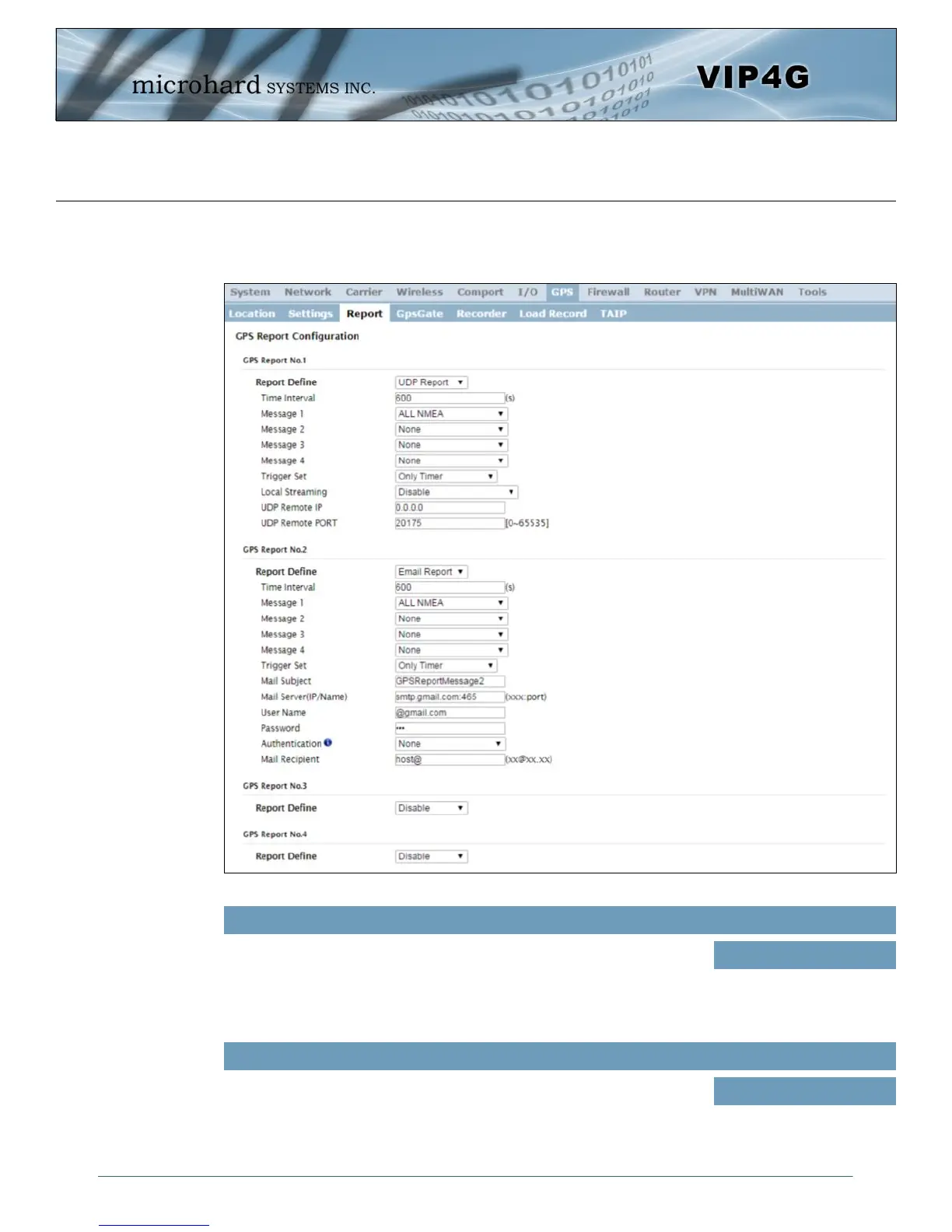The height and width of the screenshot is (1232, 952).
Task: Open Message 2 dropdown in Report No.1
Action: 451,429
